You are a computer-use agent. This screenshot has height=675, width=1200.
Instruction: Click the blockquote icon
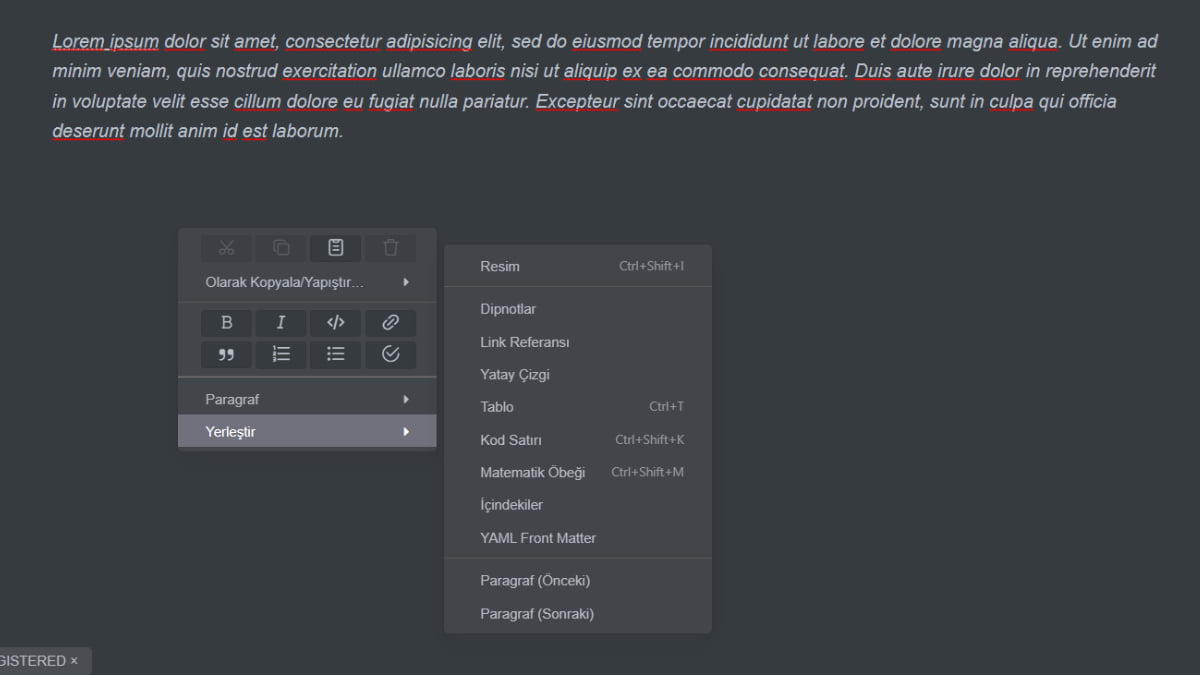(x=227, y=354)
